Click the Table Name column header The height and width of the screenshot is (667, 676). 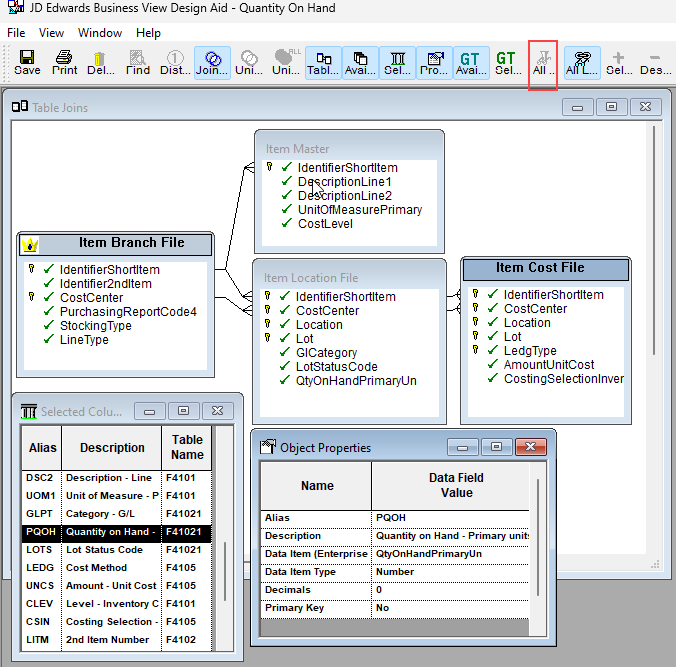(187, 448)
